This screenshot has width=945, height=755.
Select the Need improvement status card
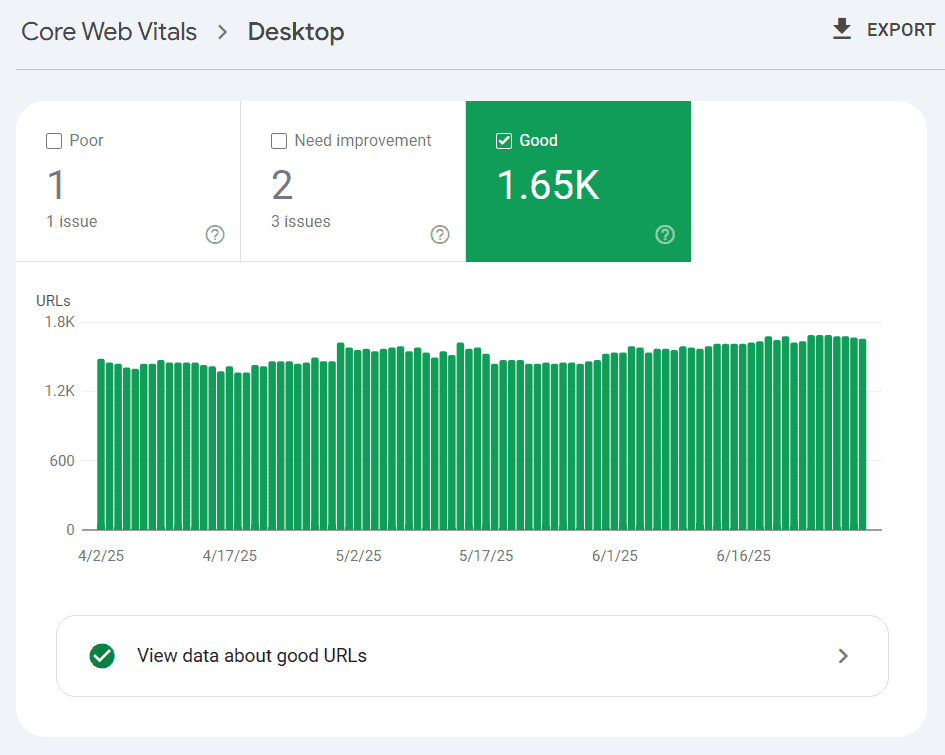[353, 181]
